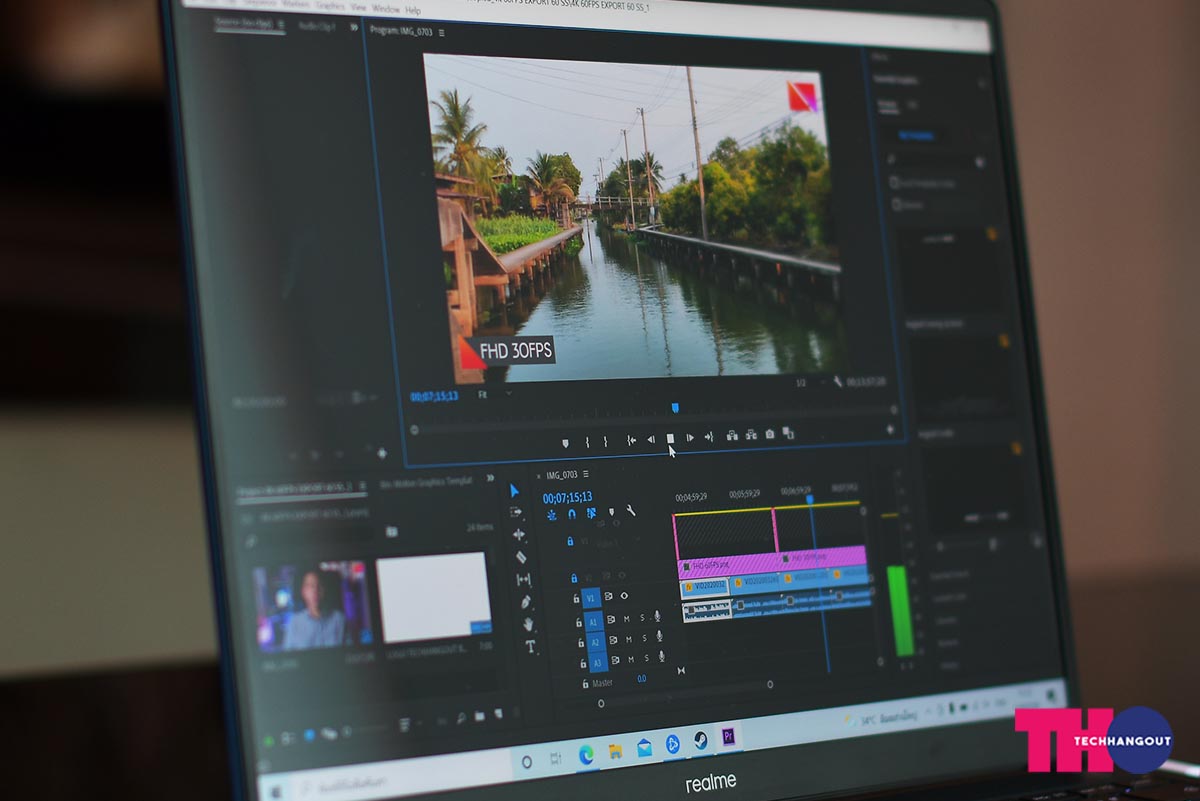Open Program monitor settings wrench

(837, 382)
